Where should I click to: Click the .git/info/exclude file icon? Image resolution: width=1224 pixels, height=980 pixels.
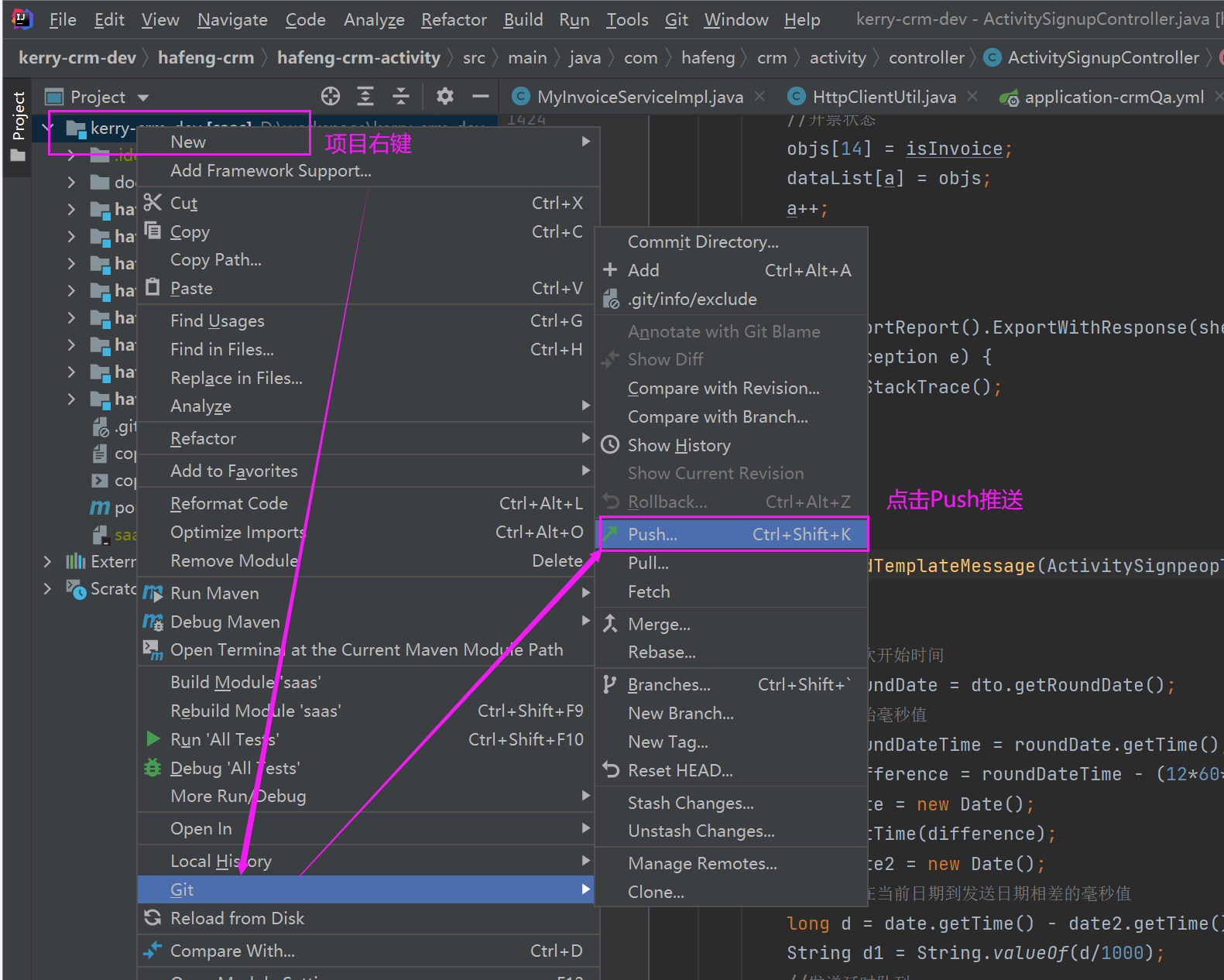click(611, 299)
